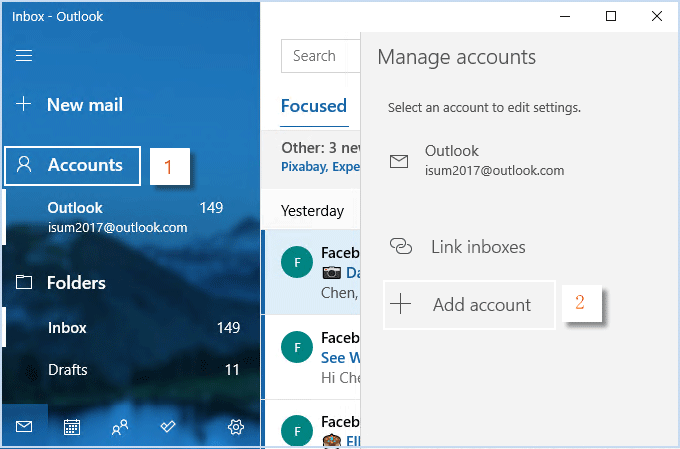The height and width of the screenshot is (449, 680).
Task: Maximize the Outlook window
Action: click(611, 16)
